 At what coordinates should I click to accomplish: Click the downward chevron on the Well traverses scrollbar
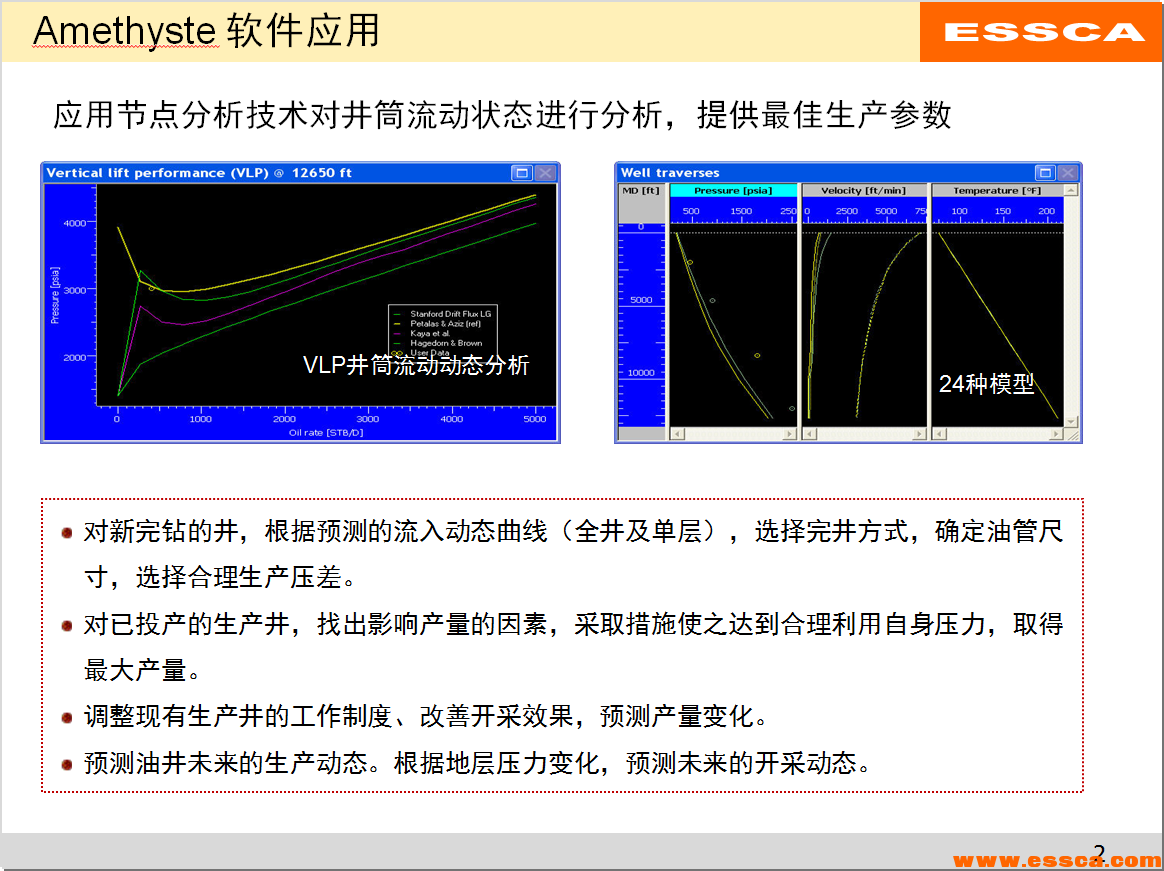pos(1069,421)
